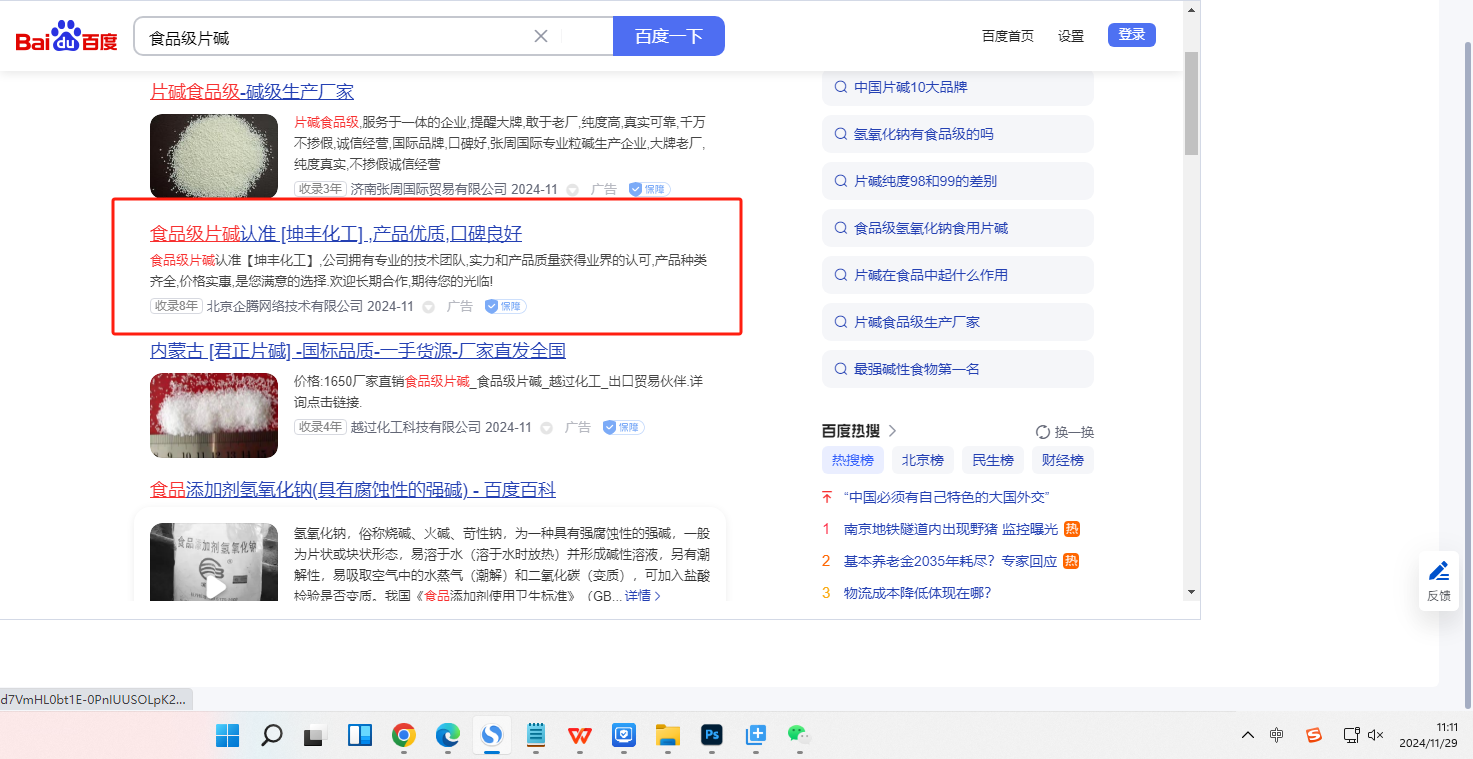
Task: Click 保障 badge on 坤丰化工 ad result
Action: click(x=506, y=306)
